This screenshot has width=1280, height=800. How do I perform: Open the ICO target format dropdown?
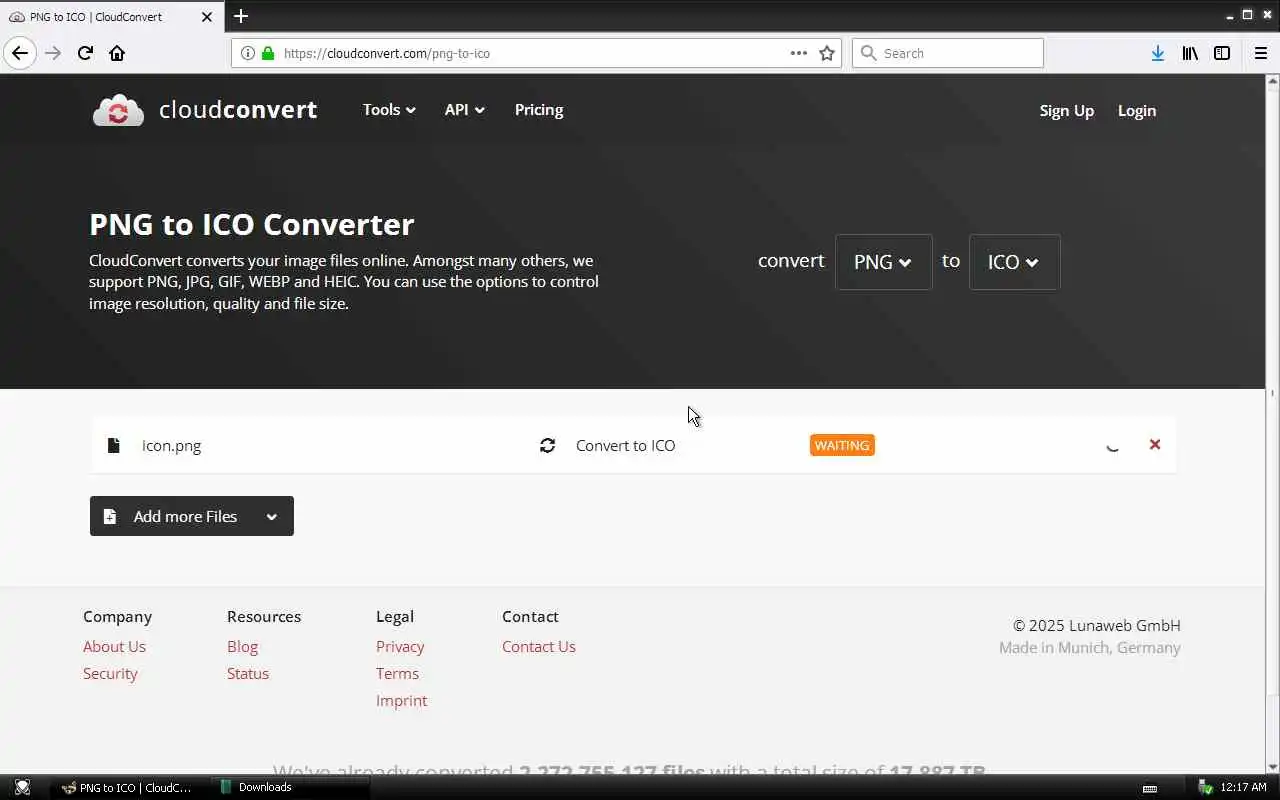(1014, 262)
